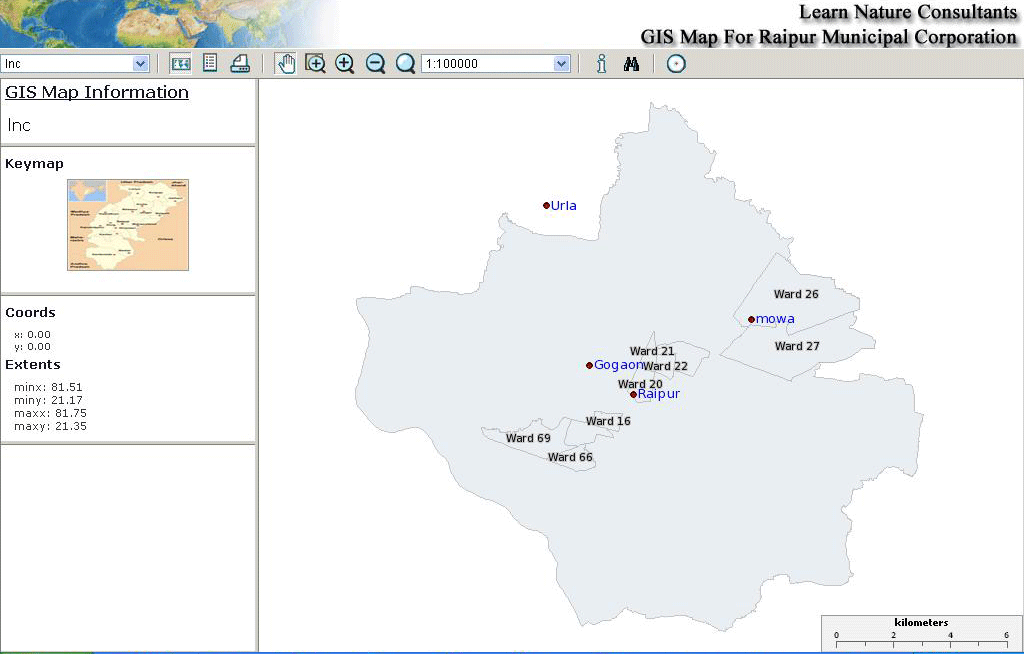The width and height of the screenshot is (1024, 654).
Task: Click the compass circle icon
Action: (x=676, y=63)
